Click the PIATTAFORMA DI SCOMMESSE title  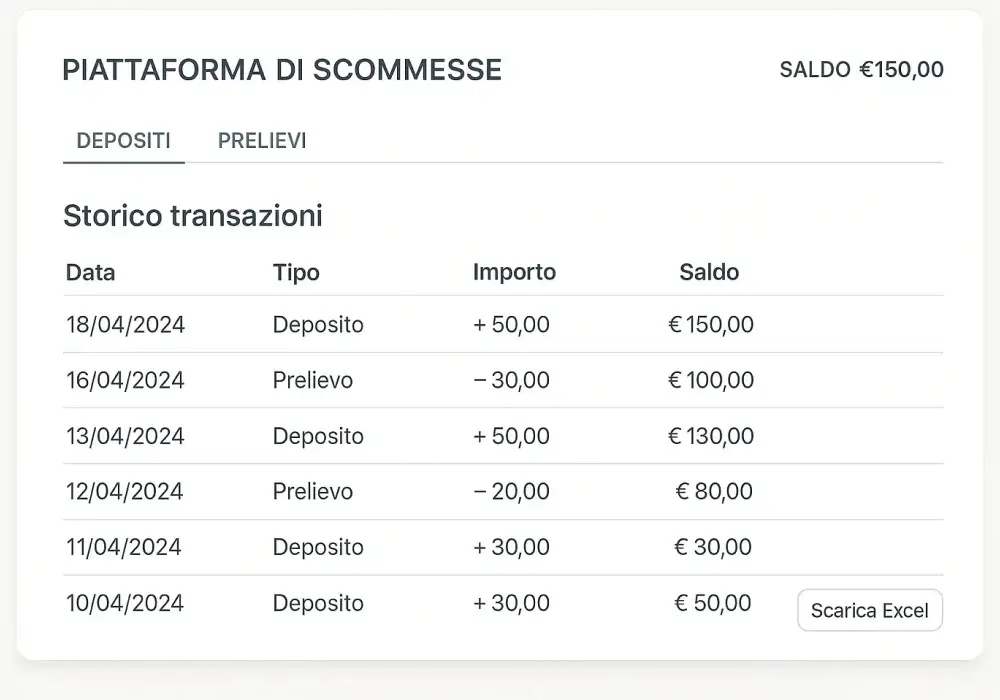tap(282, 70)
